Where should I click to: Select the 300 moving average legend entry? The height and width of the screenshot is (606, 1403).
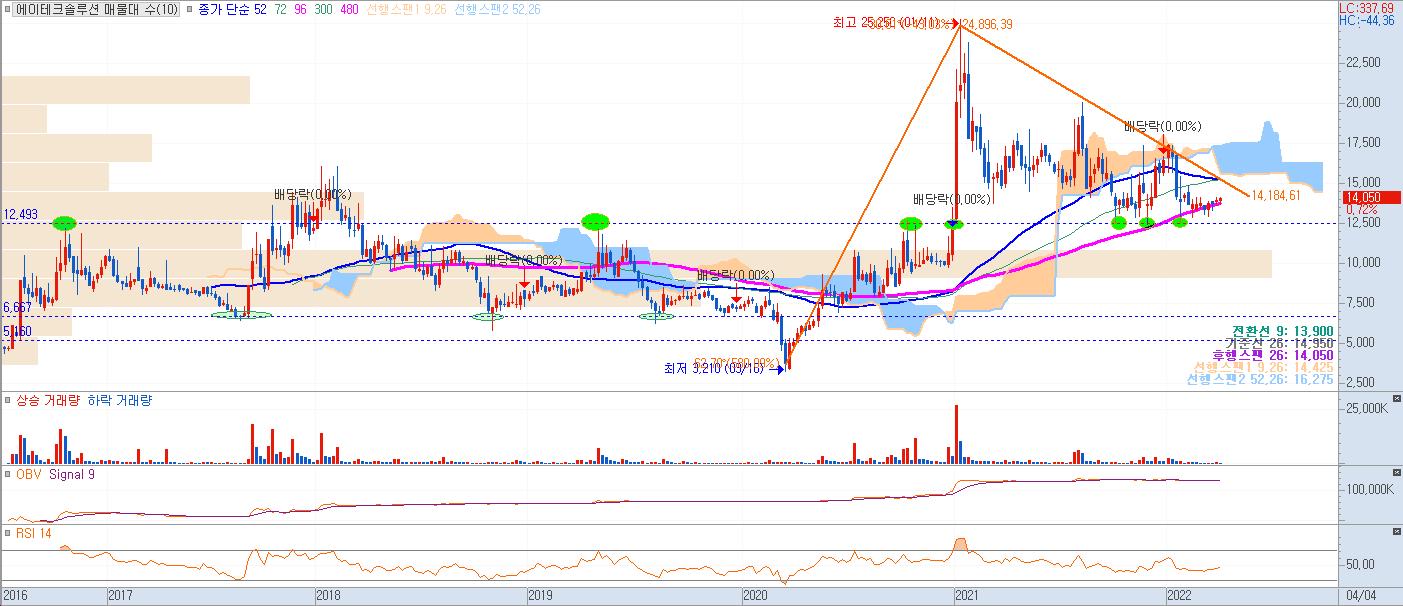pos(323,8)
